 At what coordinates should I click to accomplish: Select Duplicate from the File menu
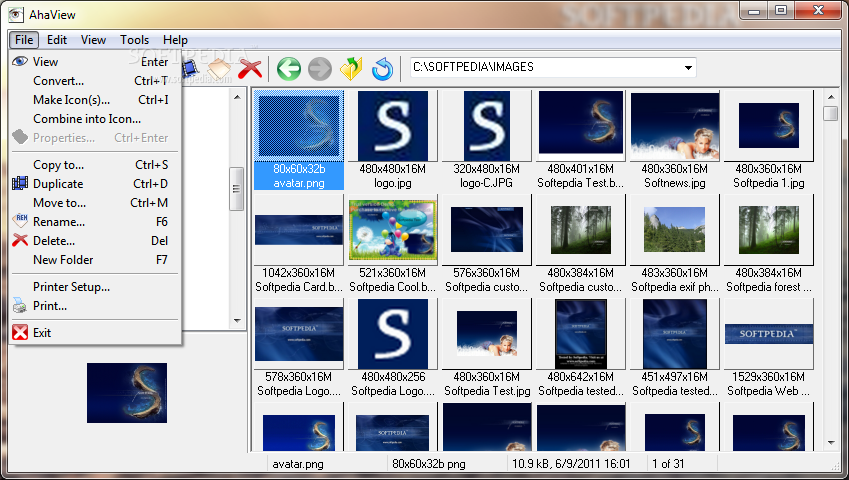[95, 183]
